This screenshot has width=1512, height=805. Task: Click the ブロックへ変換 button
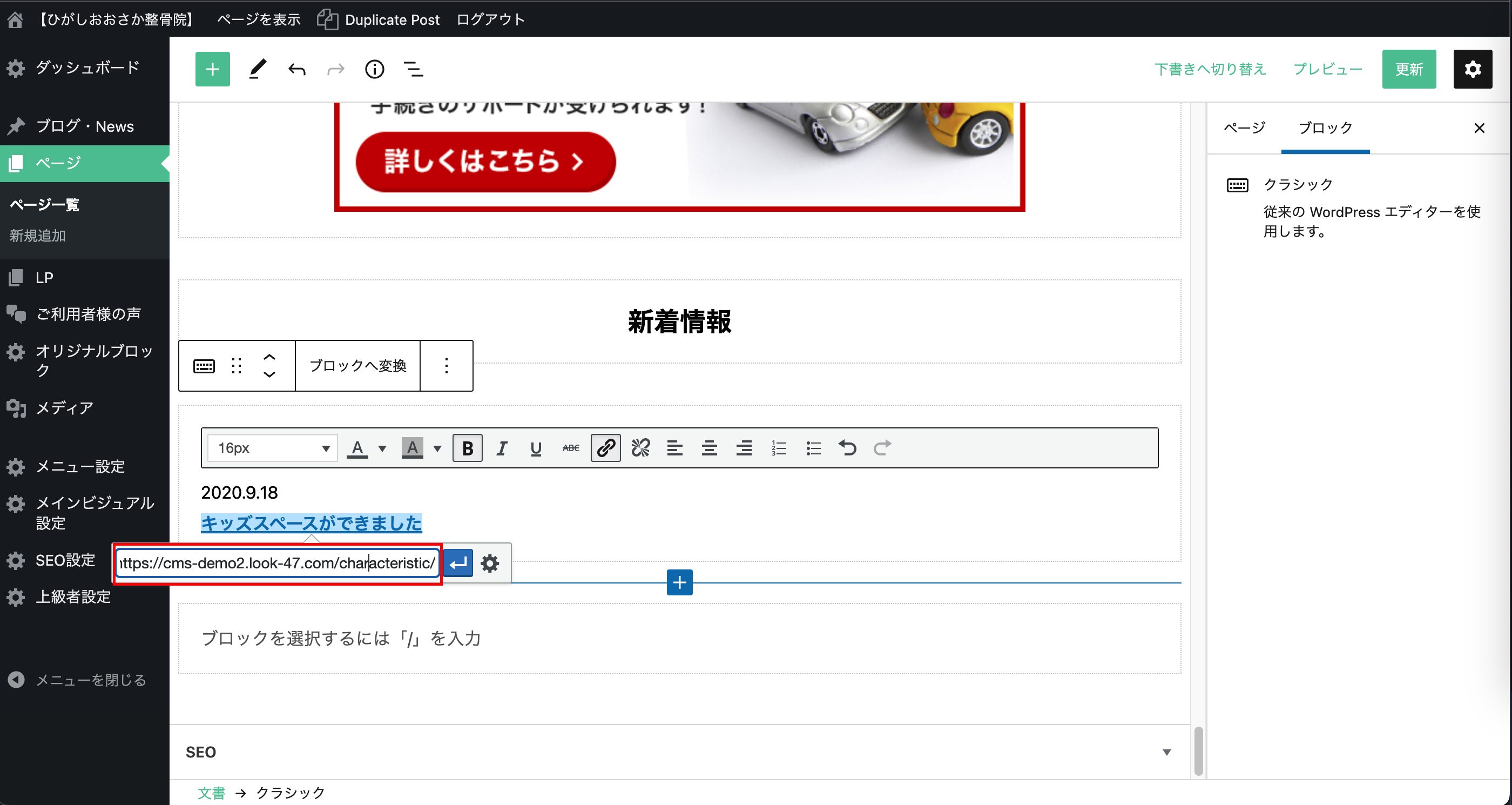click(357, 365)
